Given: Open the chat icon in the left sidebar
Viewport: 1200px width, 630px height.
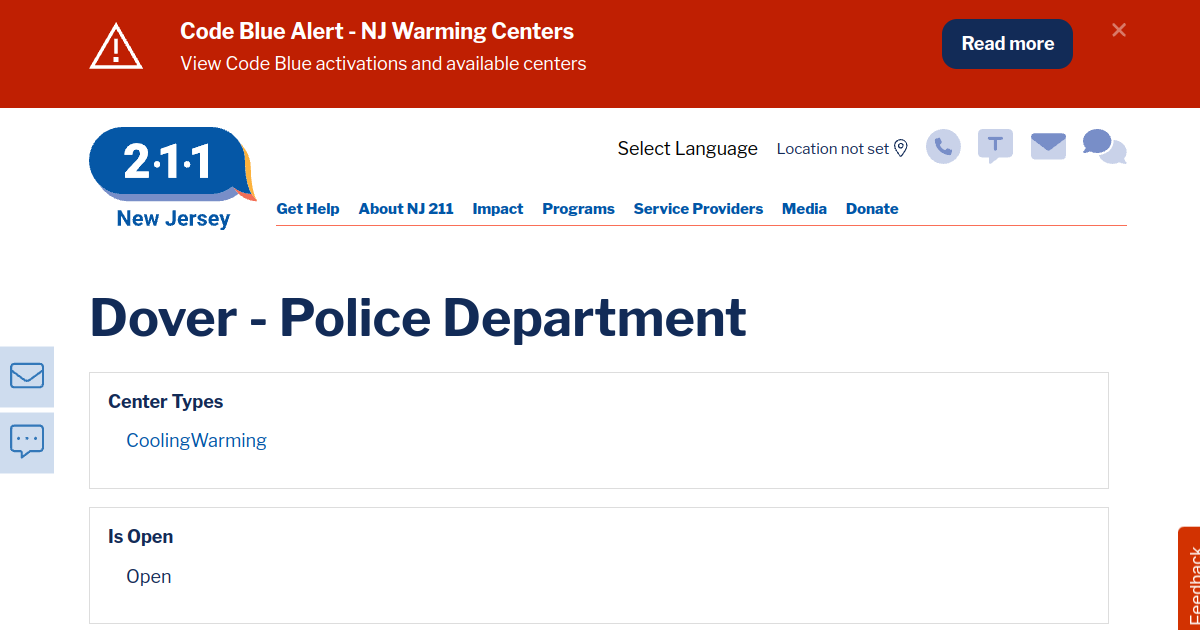Looking at the screenshot, I should tap(26, 441).
